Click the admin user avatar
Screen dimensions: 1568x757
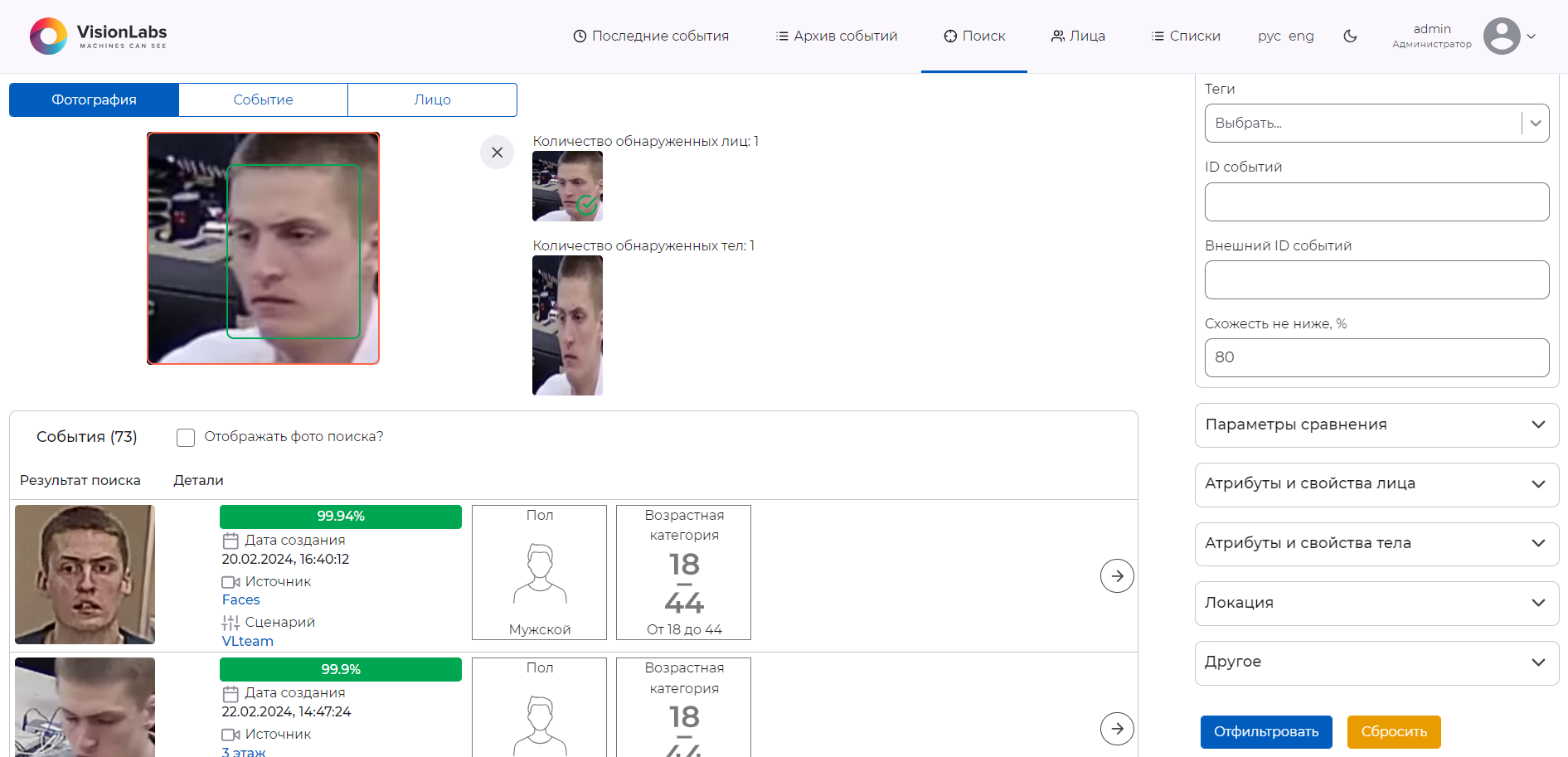(1502, 36)
